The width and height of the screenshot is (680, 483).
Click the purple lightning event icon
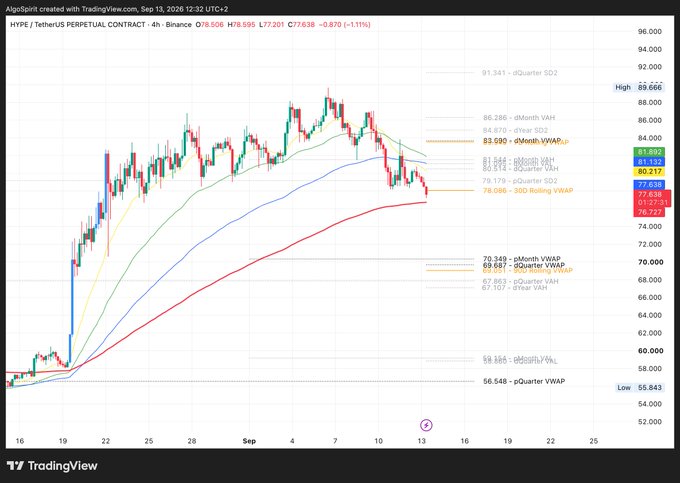pos(426,425)
